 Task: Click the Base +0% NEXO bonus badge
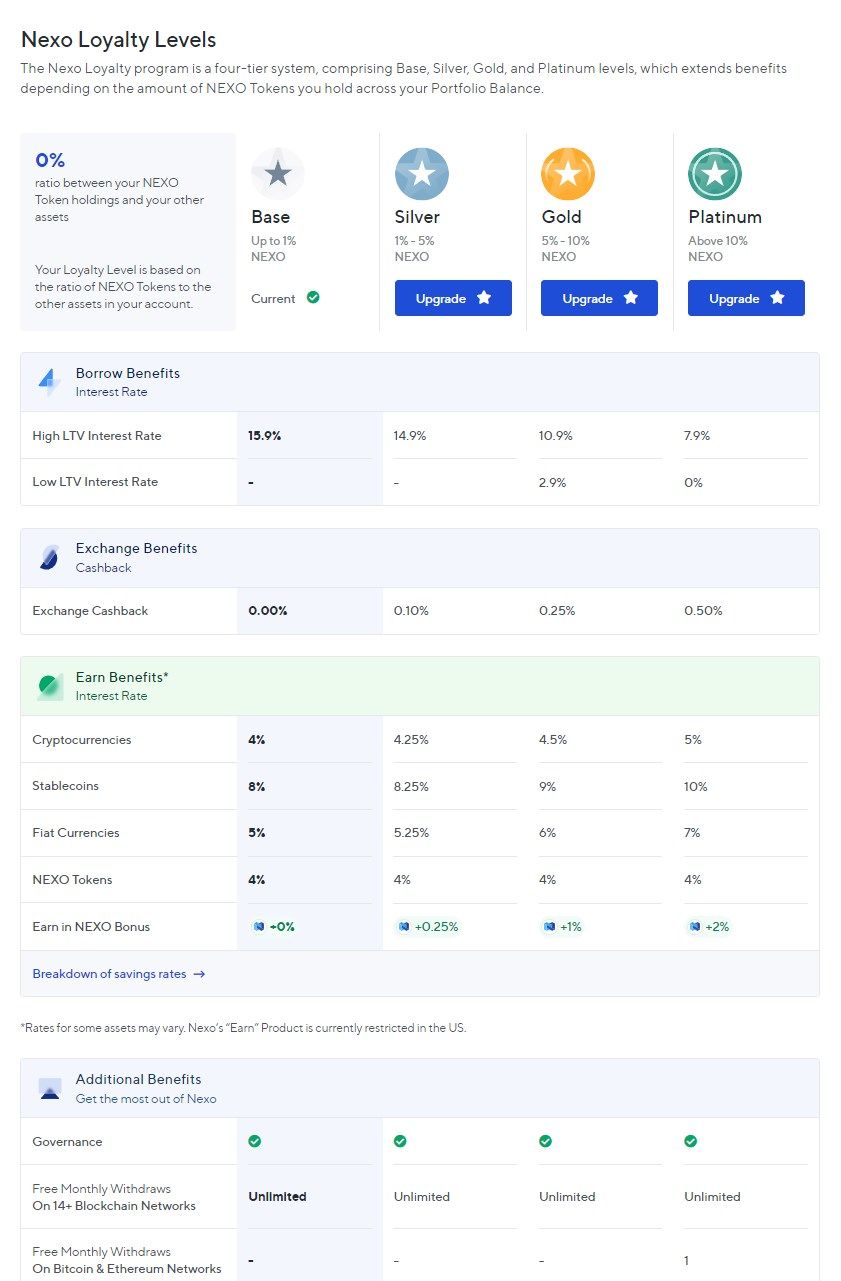click(274, 927)
